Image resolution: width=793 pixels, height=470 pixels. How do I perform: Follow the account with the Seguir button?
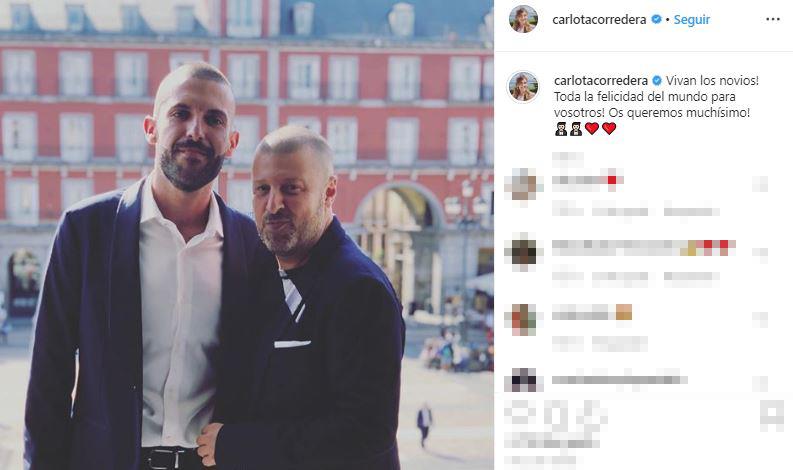click(x=692, y=20)
